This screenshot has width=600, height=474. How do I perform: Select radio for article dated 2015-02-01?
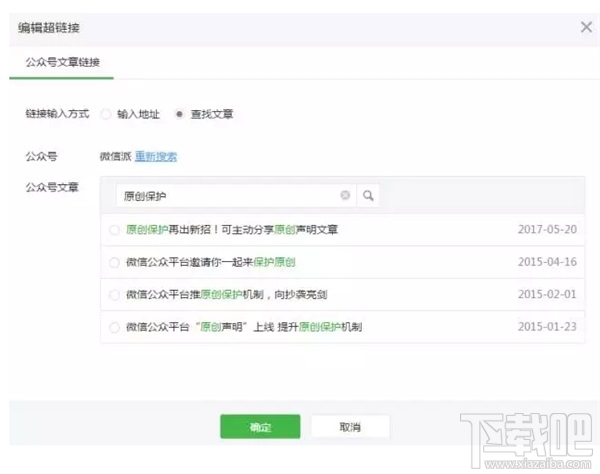click(x=114, y=295)
